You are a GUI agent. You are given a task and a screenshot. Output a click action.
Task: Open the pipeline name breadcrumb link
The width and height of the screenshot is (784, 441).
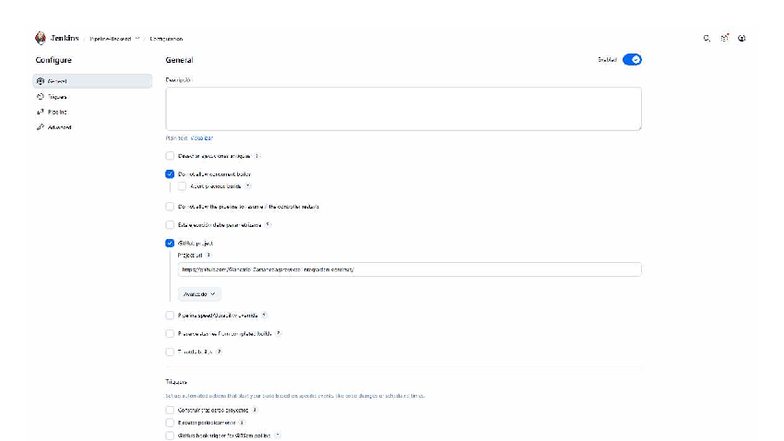(110, 38)
